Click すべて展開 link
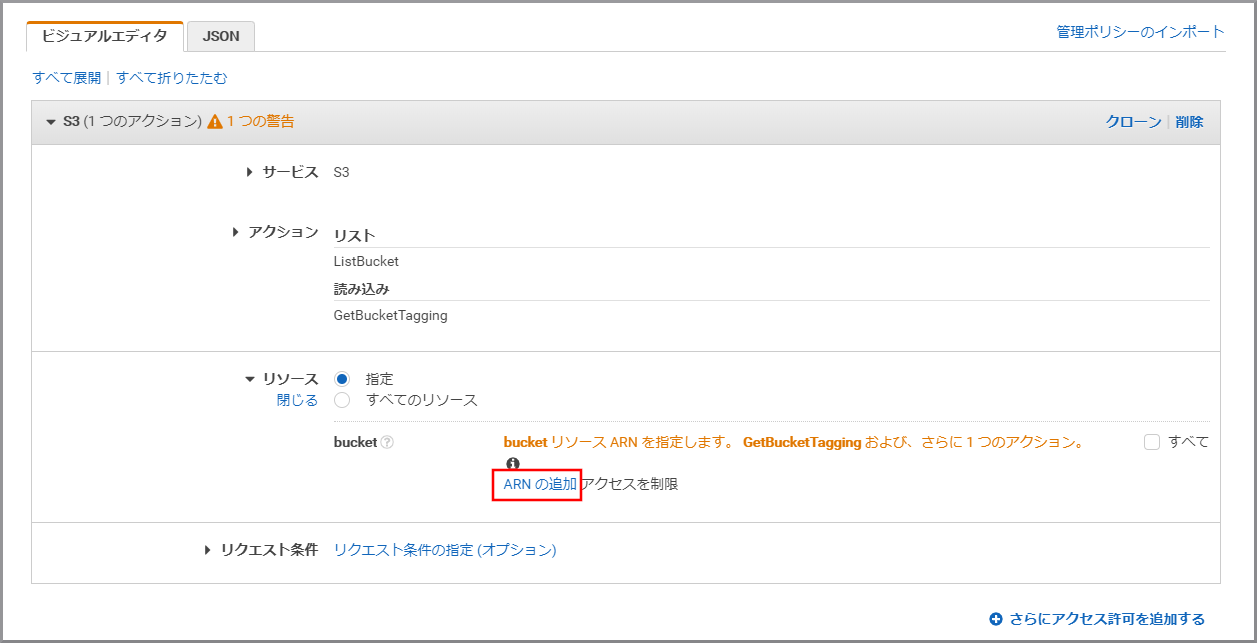 pyautogui.click(x=67, y=77)
